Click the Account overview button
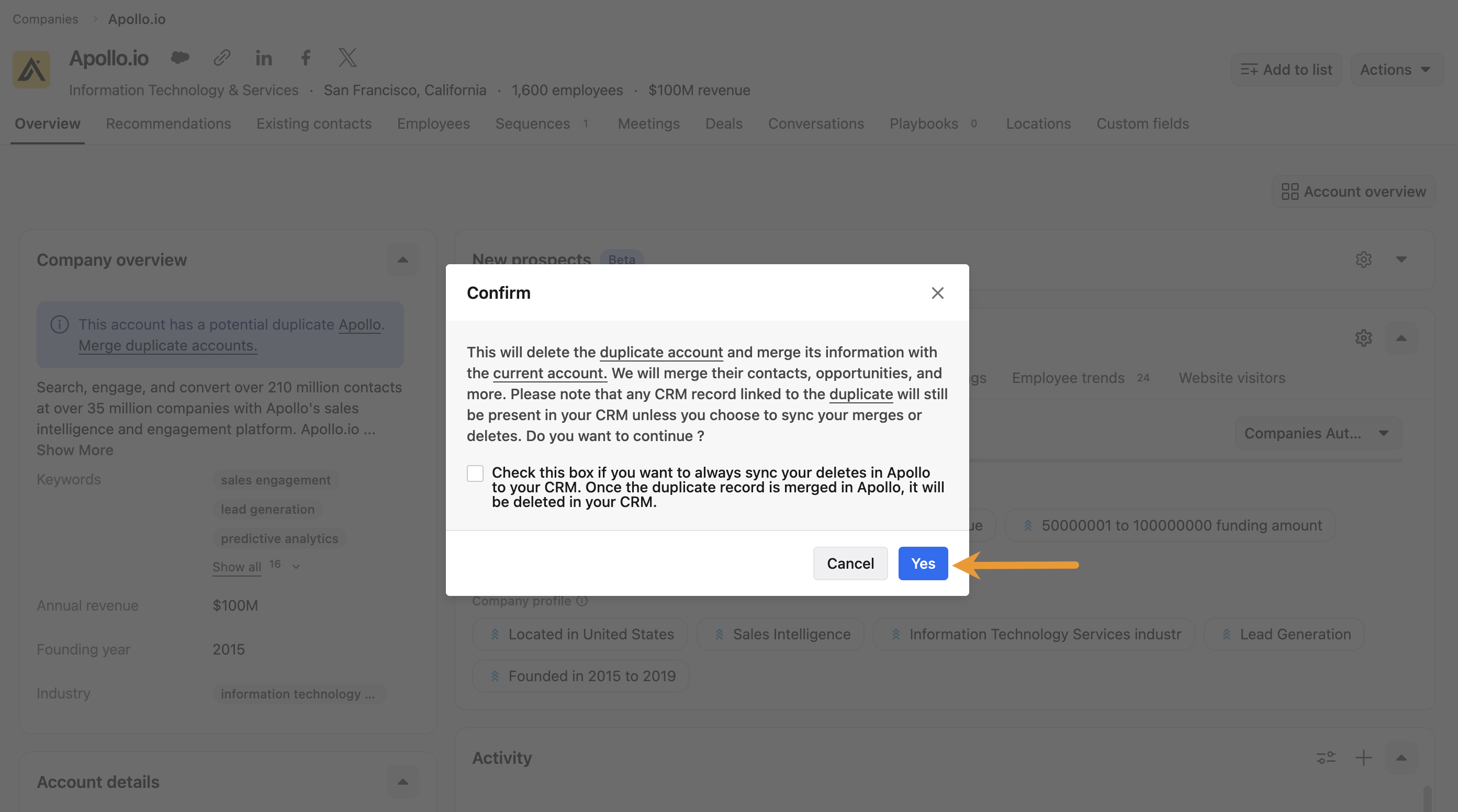 (x=1353, y=192)
